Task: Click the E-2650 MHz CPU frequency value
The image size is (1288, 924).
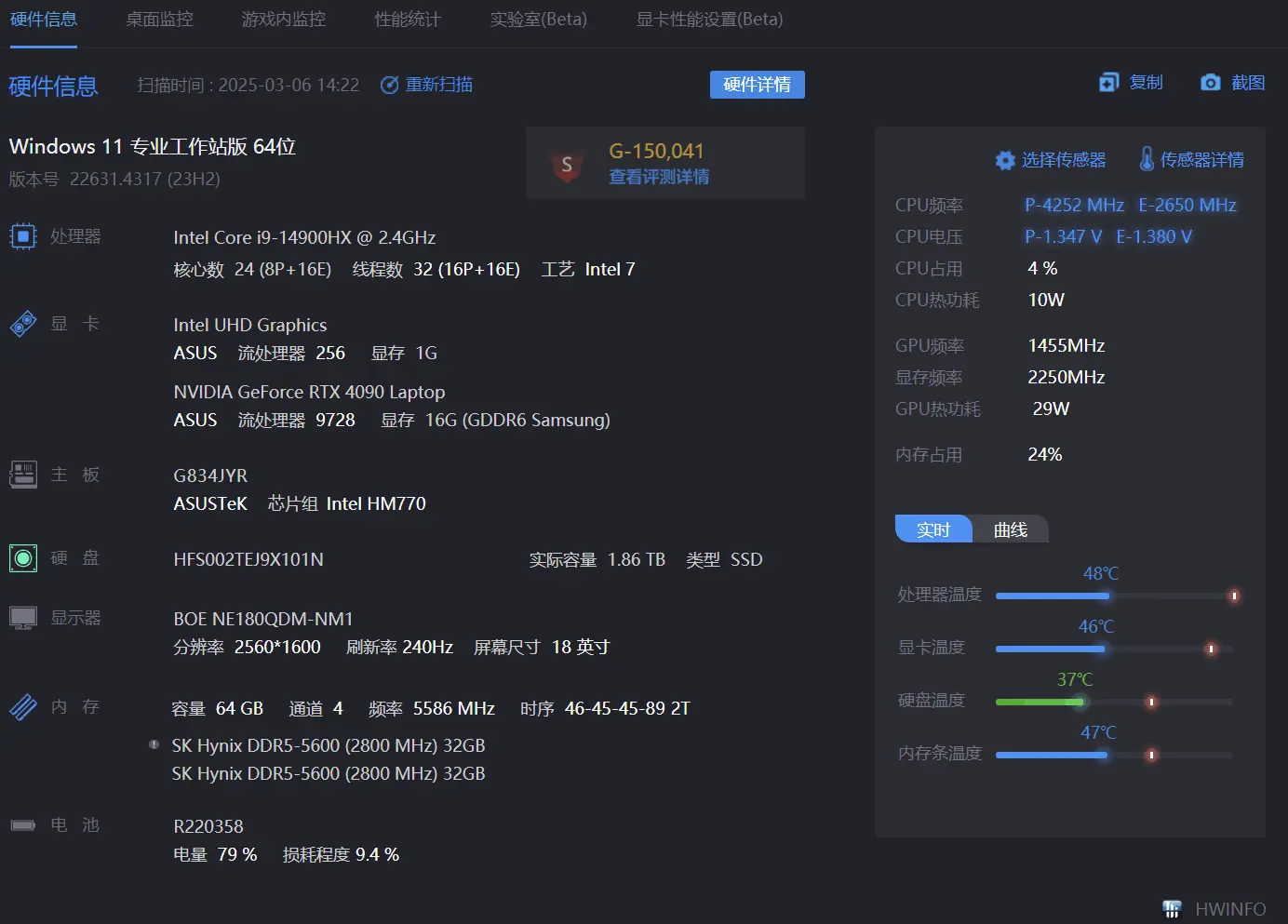Action: click(1187, 205)
